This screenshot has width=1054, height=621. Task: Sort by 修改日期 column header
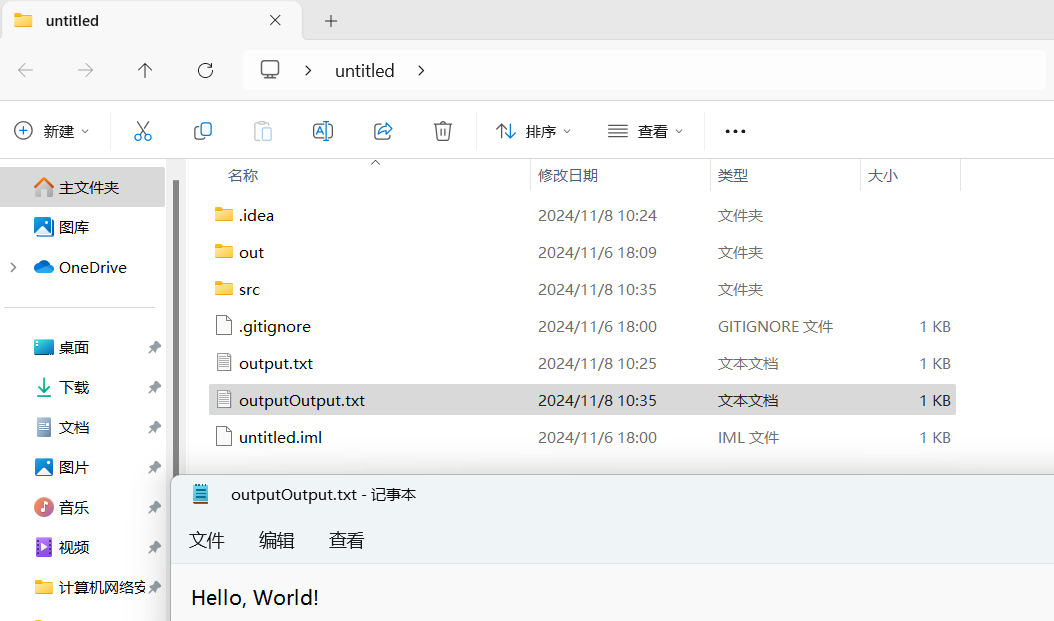coord(568,175)
